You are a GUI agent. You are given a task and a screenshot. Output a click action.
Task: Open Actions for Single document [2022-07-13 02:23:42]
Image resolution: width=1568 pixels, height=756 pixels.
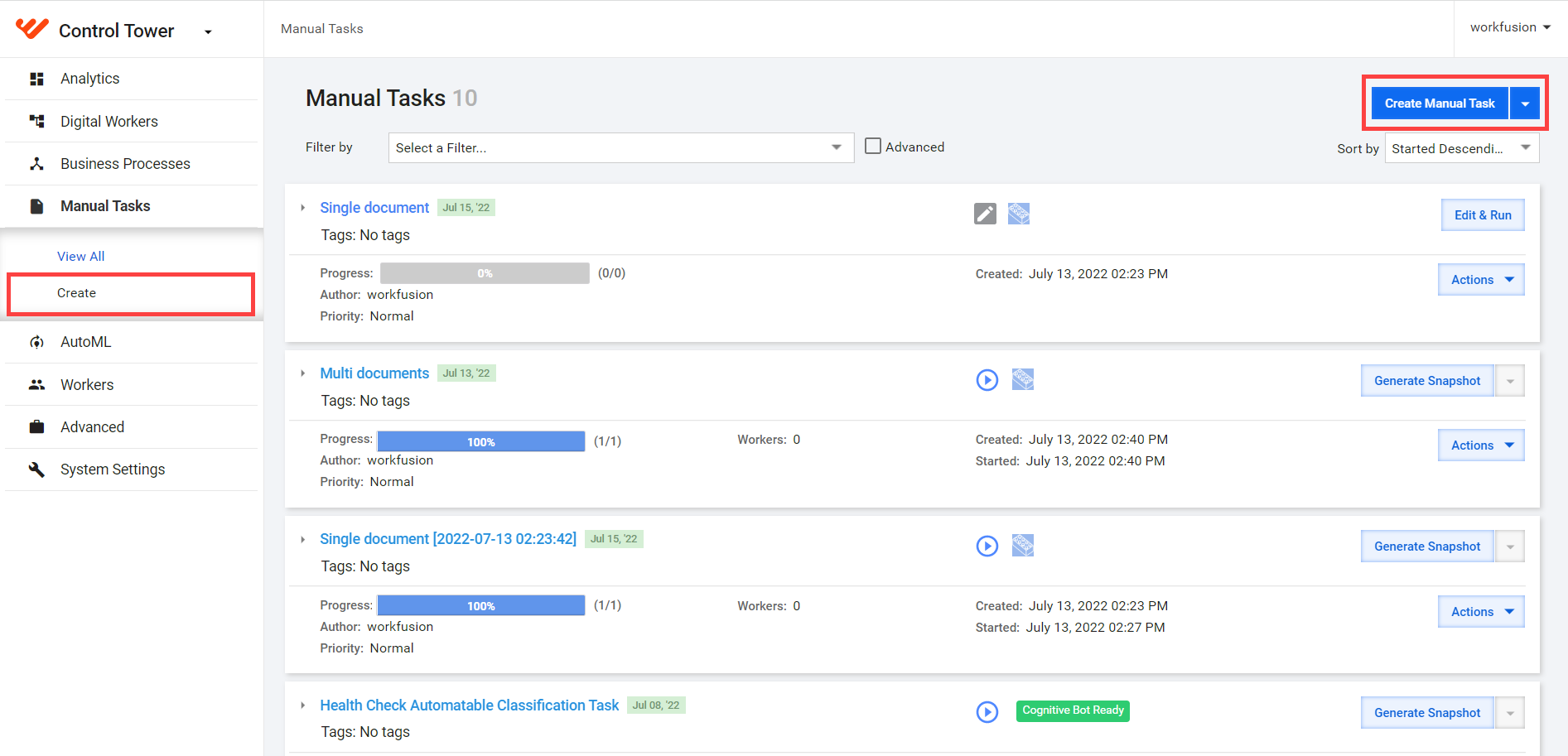1481,612
